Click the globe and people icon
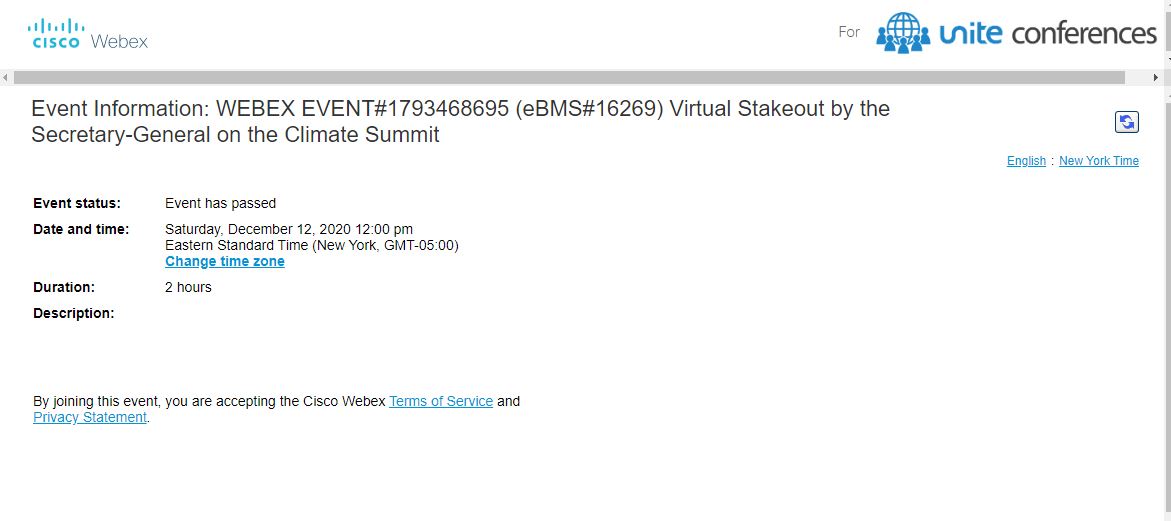1171x521 pixels. [x=903, y=33]
